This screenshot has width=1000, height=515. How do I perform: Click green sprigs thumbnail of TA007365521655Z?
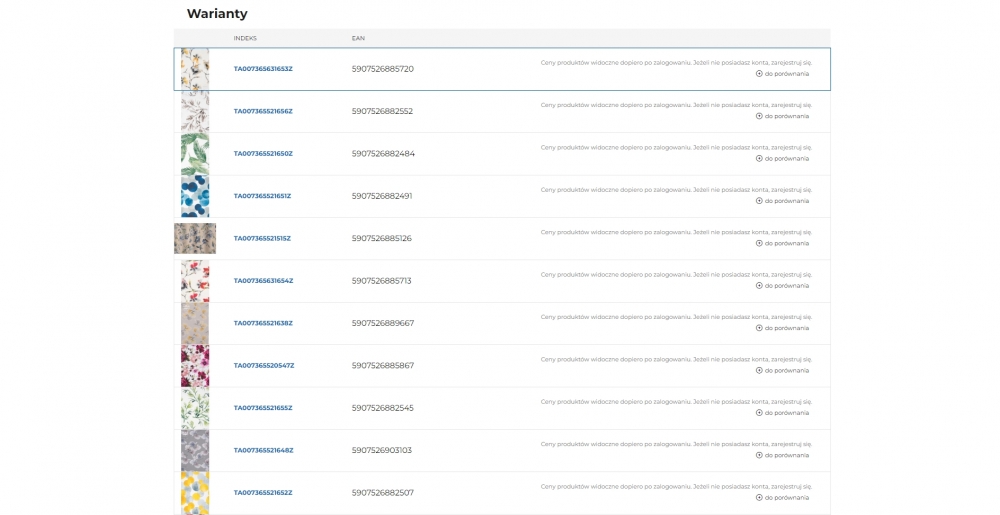click(x=195, y=408)
